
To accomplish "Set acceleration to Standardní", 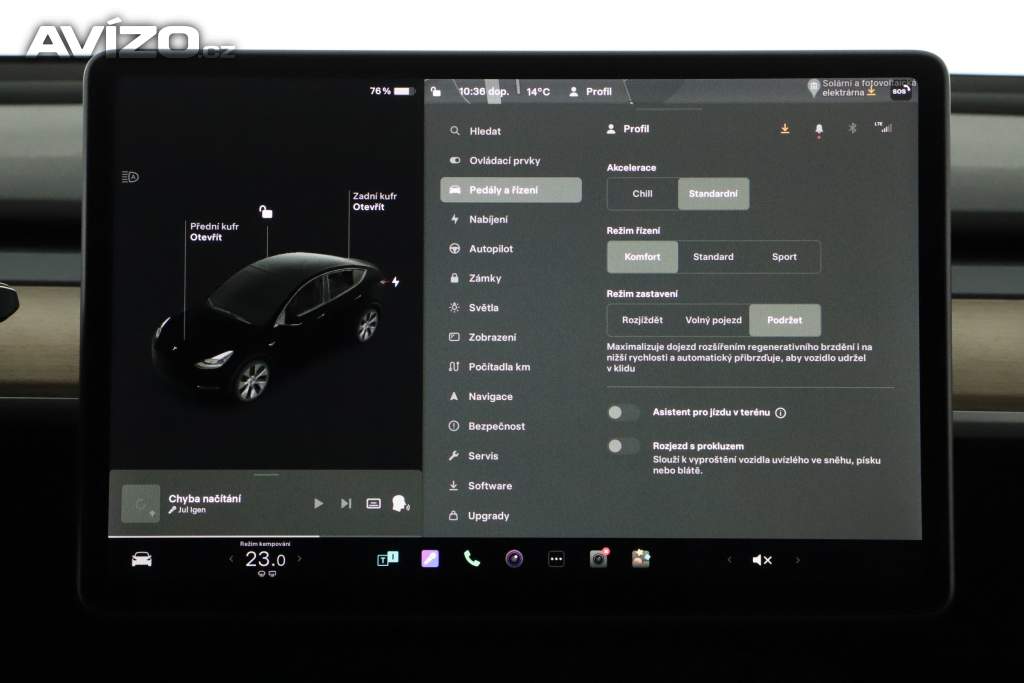I will [713, 194].
